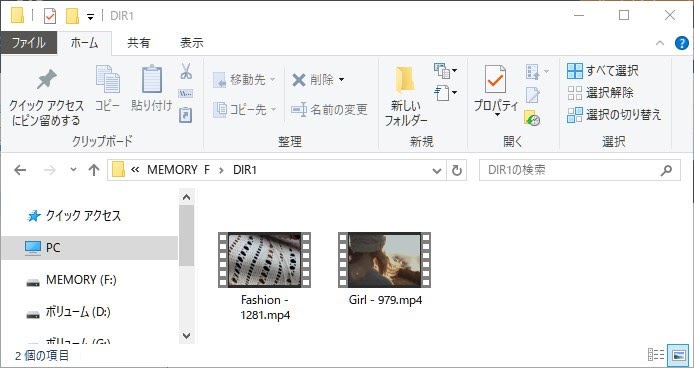Go up one folder level

93,170
